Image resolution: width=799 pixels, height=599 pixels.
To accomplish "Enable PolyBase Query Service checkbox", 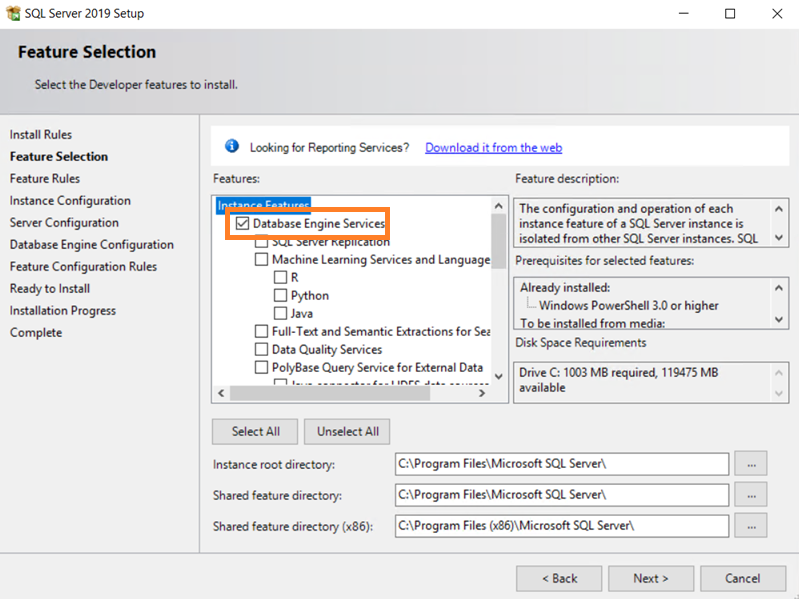I will pos(261,367).
